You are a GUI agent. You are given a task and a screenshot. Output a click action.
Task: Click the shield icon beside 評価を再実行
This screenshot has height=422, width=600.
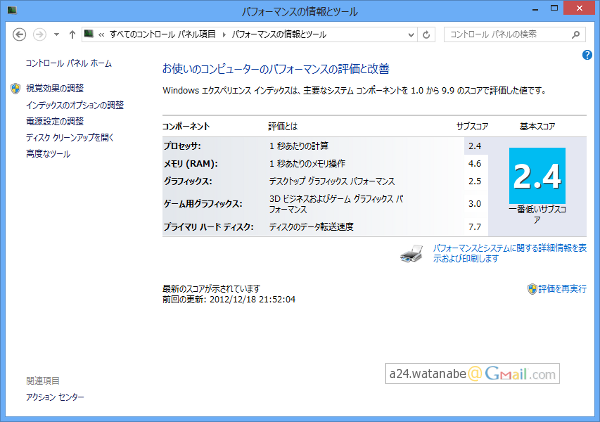pyautogui.click(x=532, y=289)
